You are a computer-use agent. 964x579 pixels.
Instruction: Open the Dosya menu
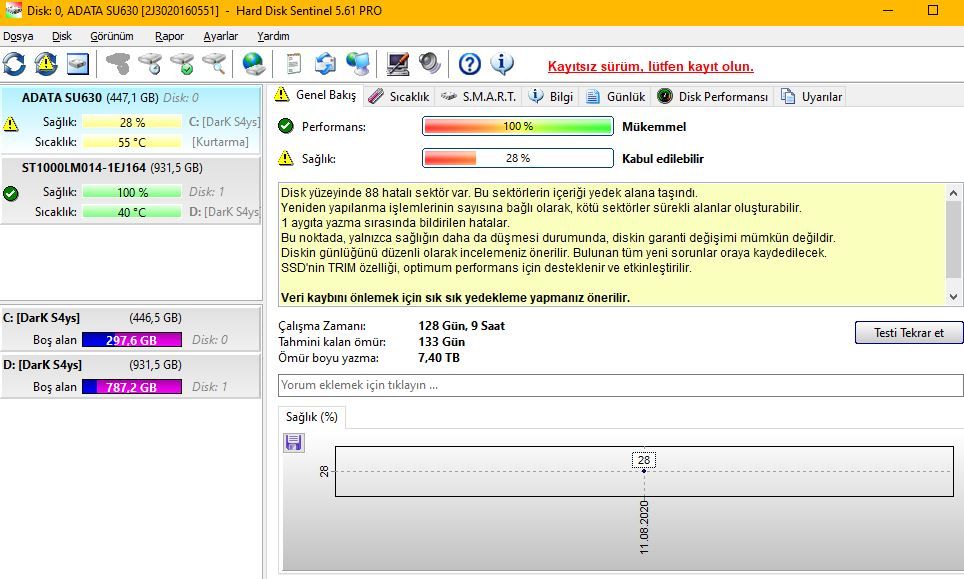point(18,36)
